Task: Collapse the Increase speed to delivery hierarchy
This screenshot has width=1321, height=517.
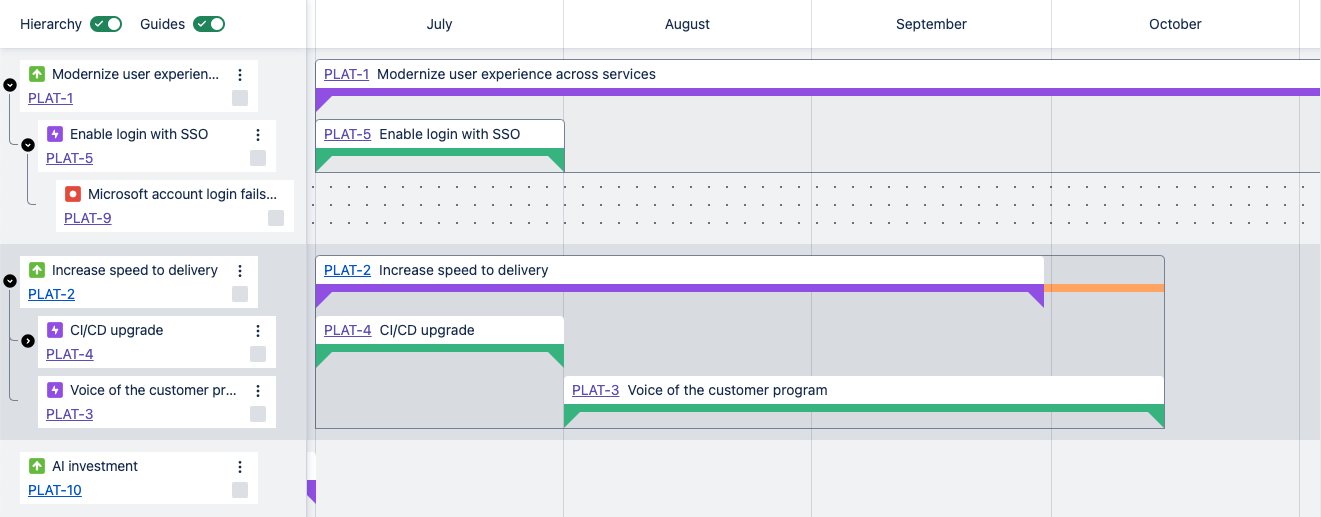Action: point(10,282)
